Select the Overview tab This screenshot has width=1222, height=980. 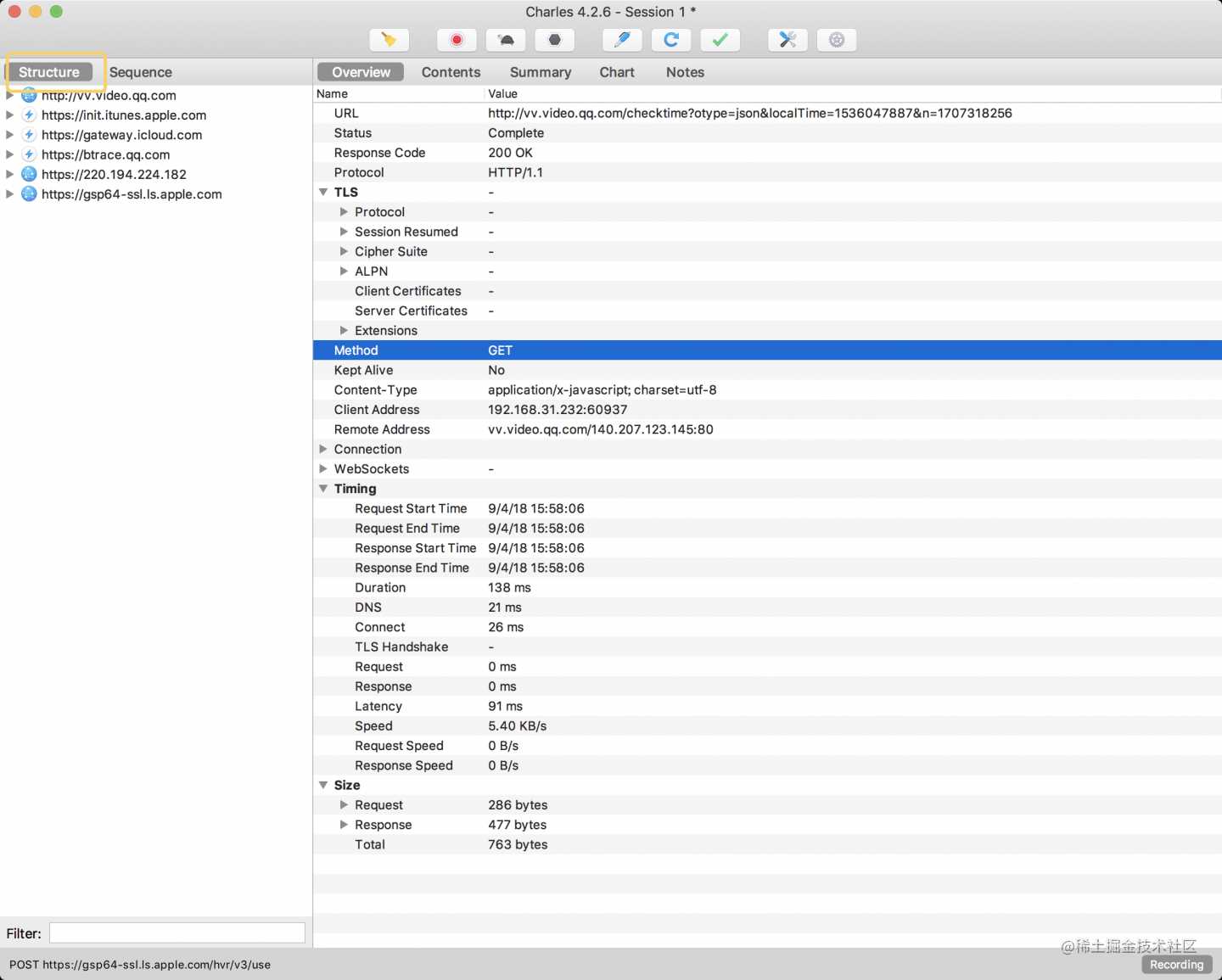click(362, 72)
